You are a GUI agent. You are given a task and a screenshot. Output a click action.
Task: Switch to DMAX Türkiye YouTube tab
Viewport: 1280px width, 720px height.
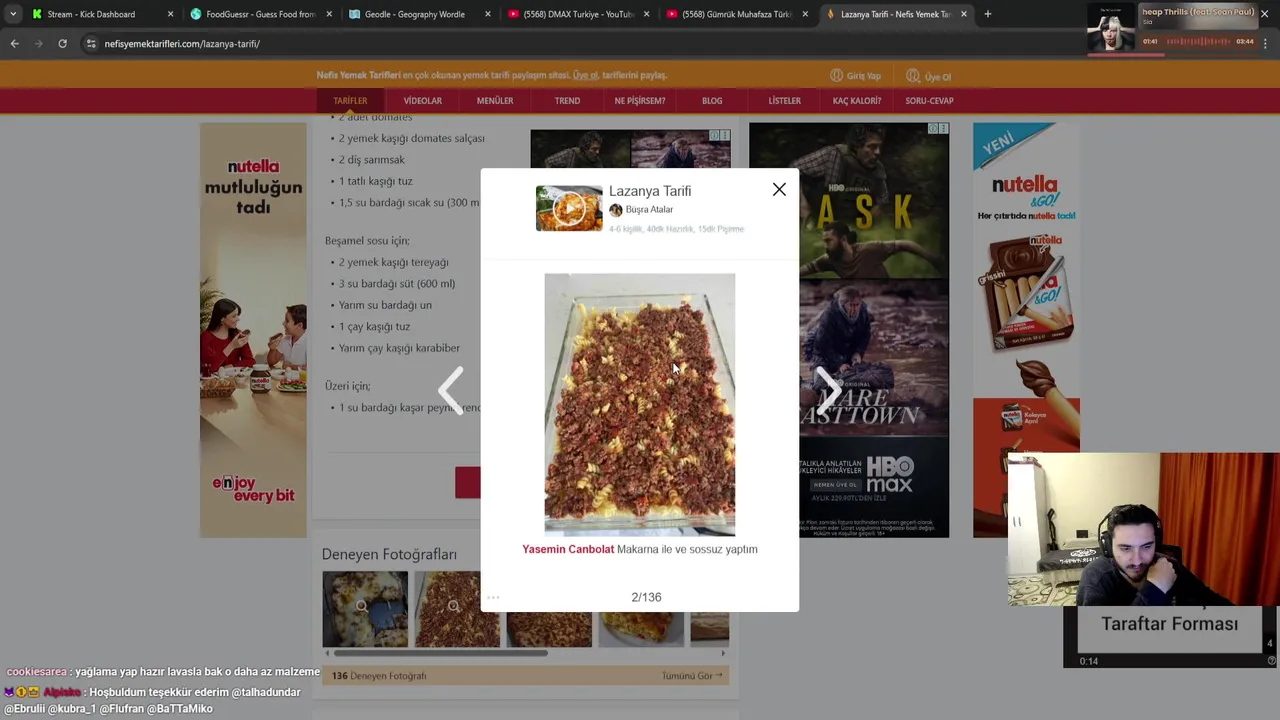[578, 14]
